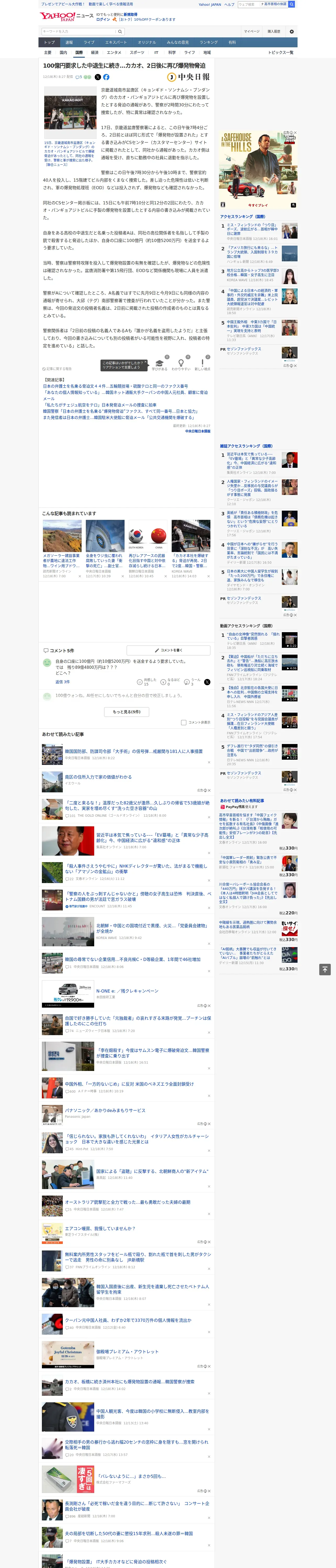Open article 習近平は本気で焦っている in the main list

[153, 838]
